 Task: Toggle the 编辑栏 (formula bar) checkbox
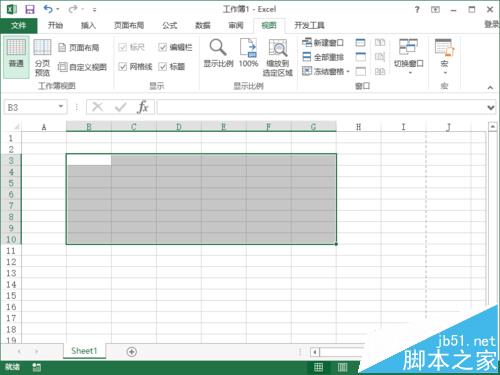tap(175, 47)
